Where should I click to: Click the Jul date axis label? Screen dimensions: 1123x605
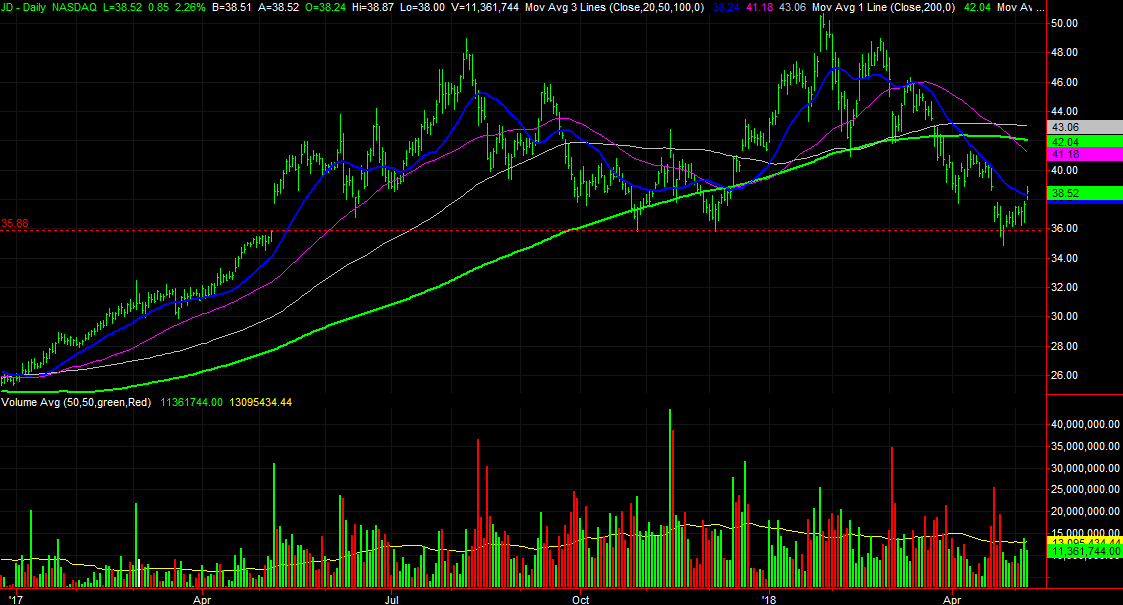pos(391,599)
